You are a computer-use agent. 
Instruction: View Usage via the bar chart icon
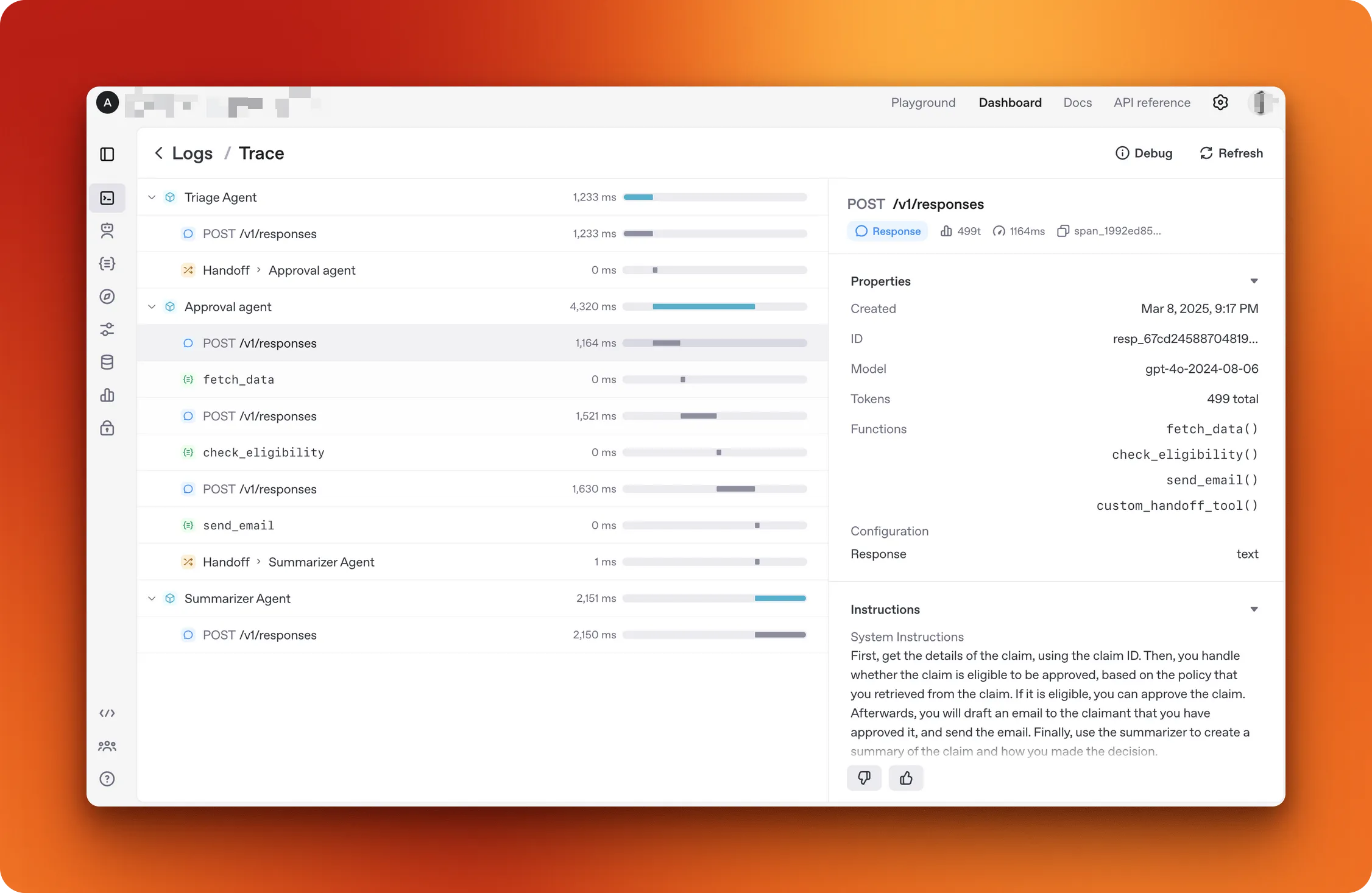107,395
